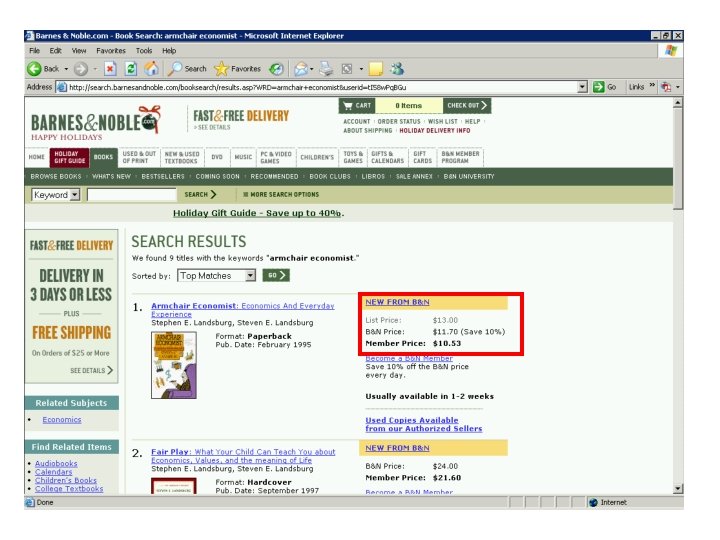Expand the Links toolbar chevron
The width and height of the screenshot is (720, 540).
(x=652, y=86)
